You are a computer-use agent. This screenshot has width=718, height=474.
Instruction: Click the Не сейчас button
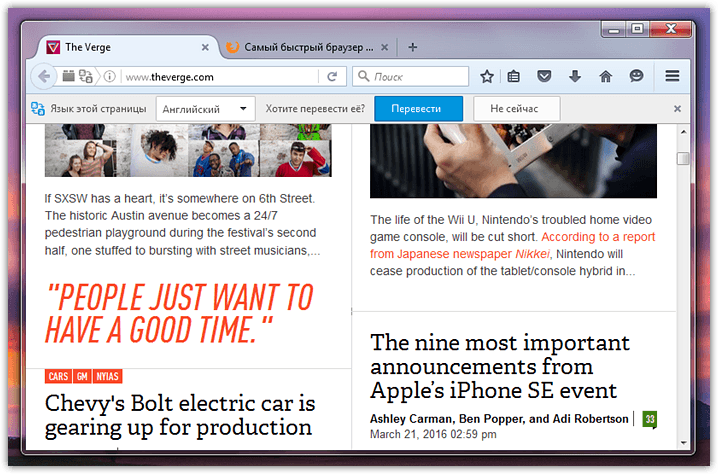(514, 108)
